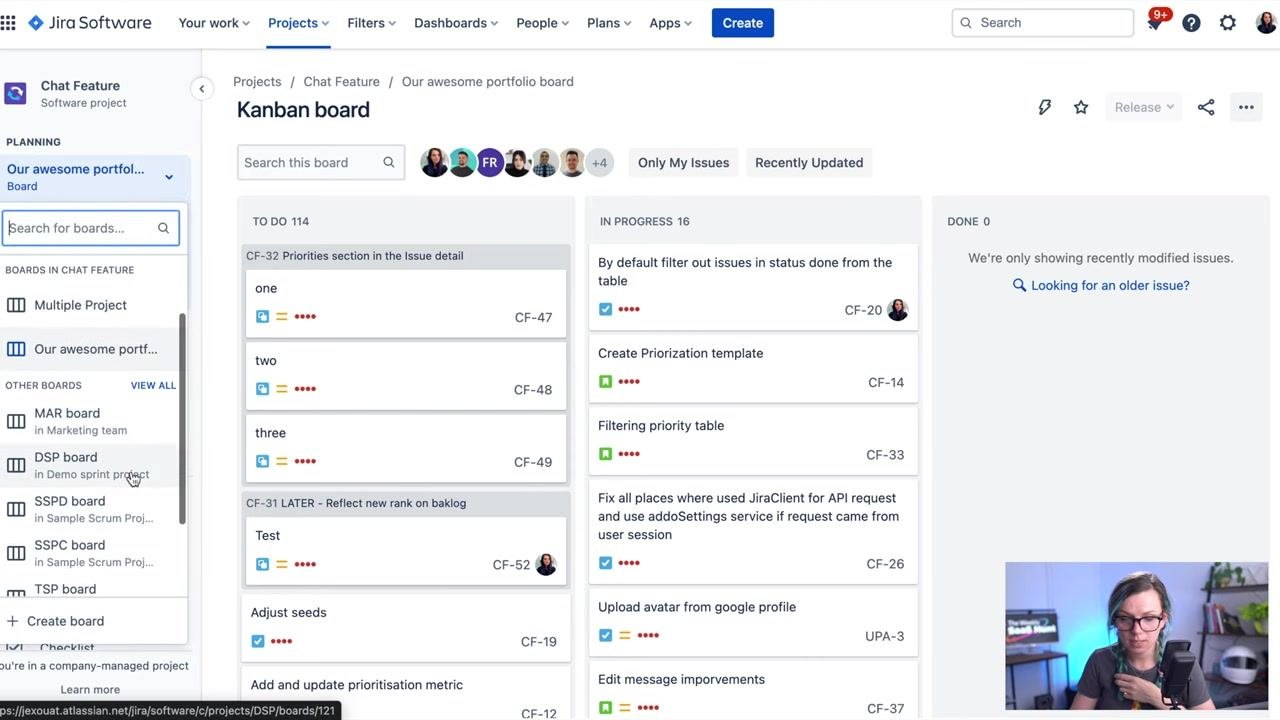1280x720 pixels.
Task: Show the +4 more assignees
Action: pos(599,163)
